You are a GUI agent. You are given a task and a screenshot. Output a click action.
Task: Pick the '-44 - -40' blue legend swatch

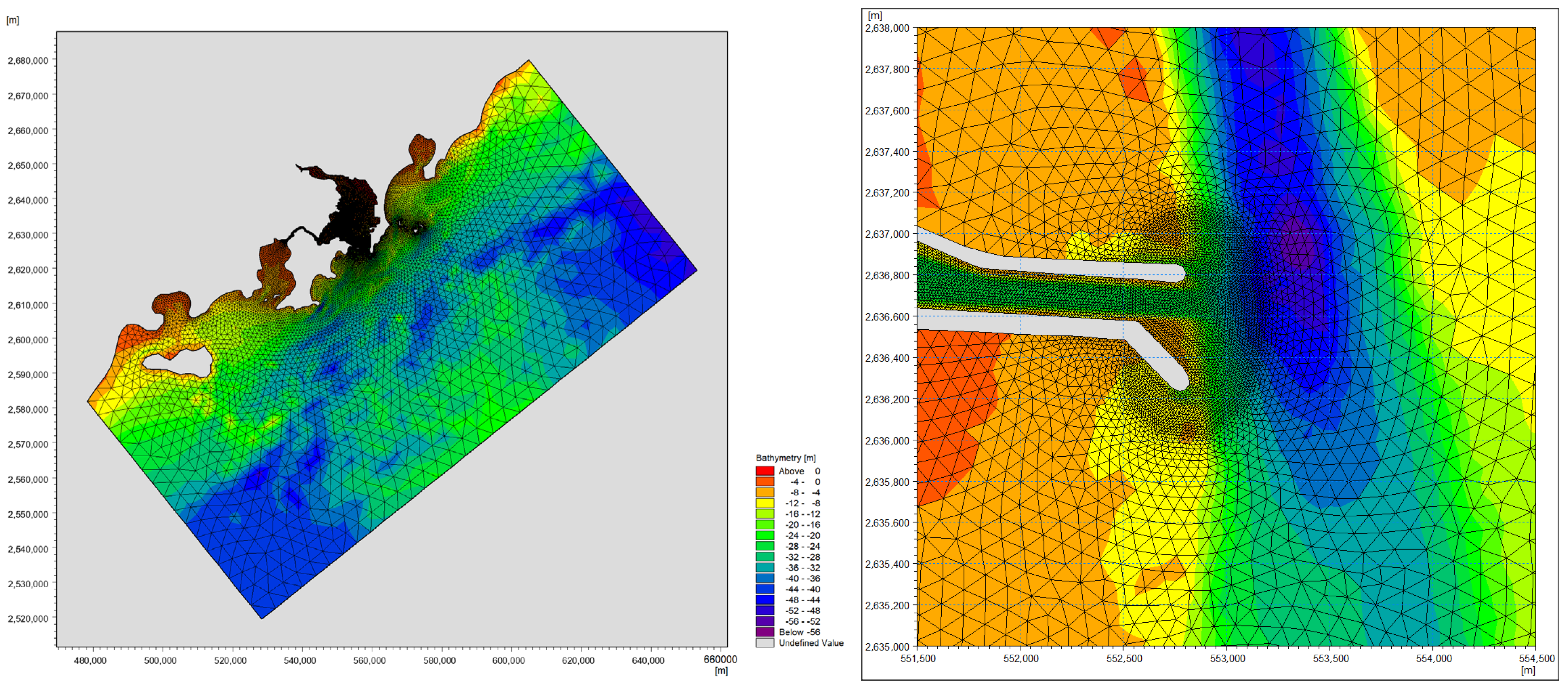tap(765, 589)
